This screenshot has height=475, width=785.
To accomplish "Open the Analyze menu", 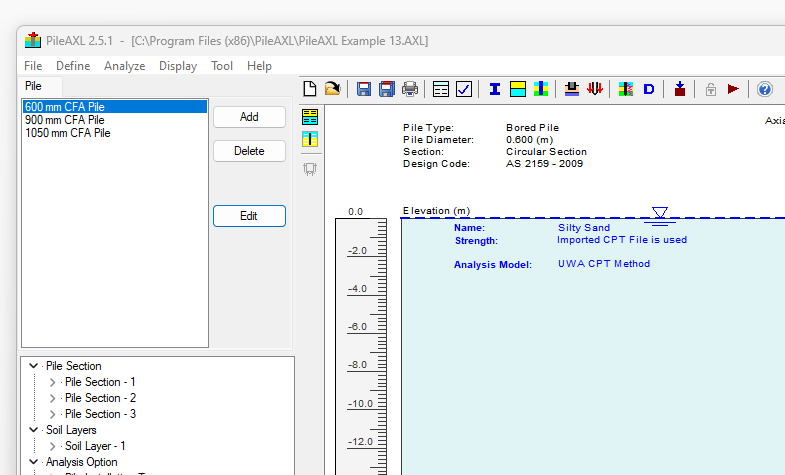I will click(125, 66).
